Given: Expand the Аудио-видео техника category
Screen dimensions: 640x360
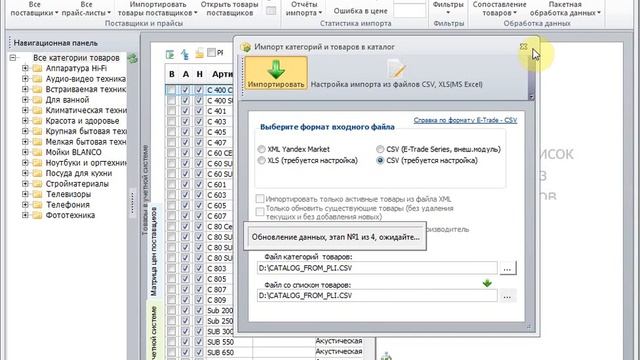Looking at the screenshot, I should pyautogui.click(x=25, y=79).
